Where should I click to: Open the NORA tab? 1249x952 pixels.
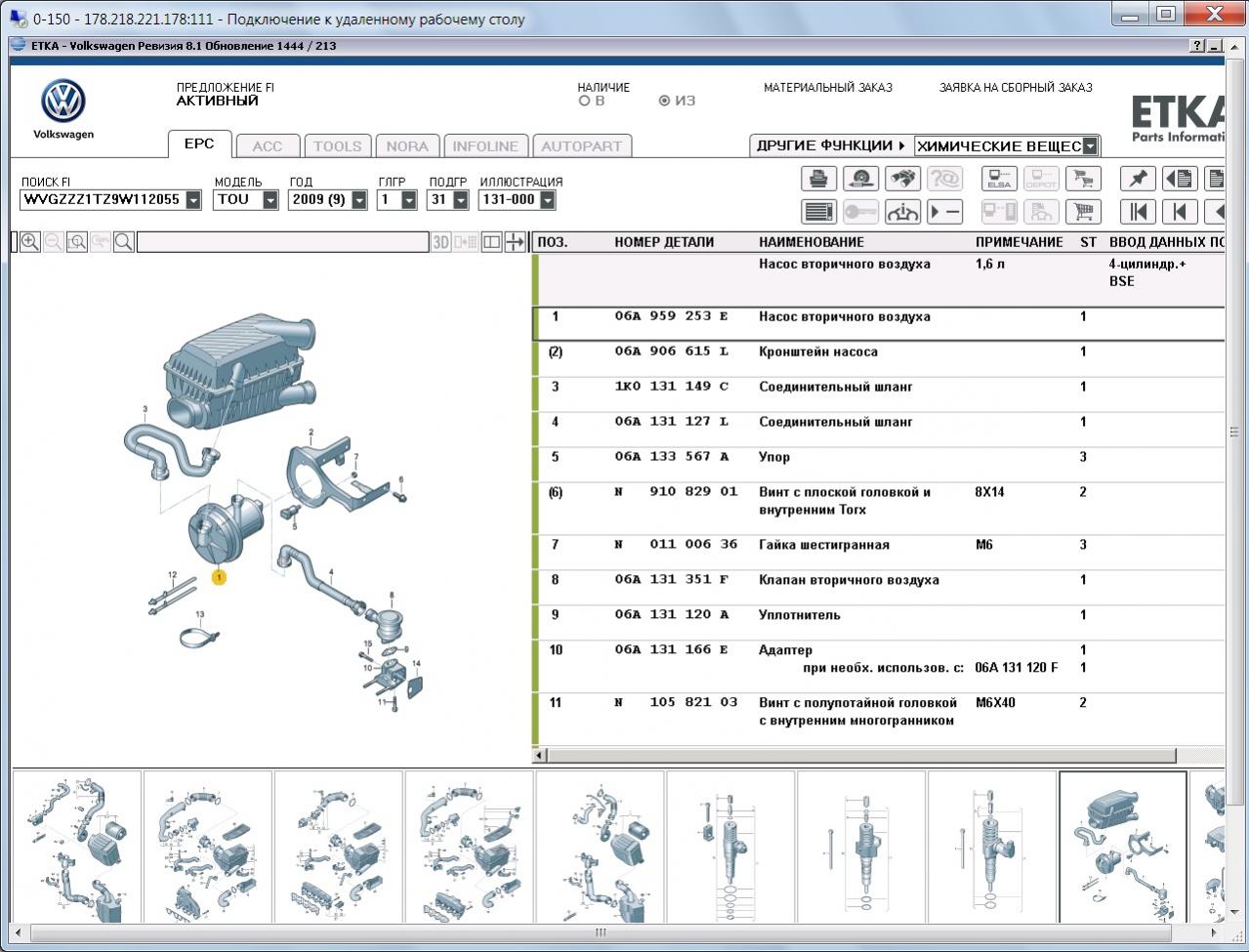coord(407,145)
